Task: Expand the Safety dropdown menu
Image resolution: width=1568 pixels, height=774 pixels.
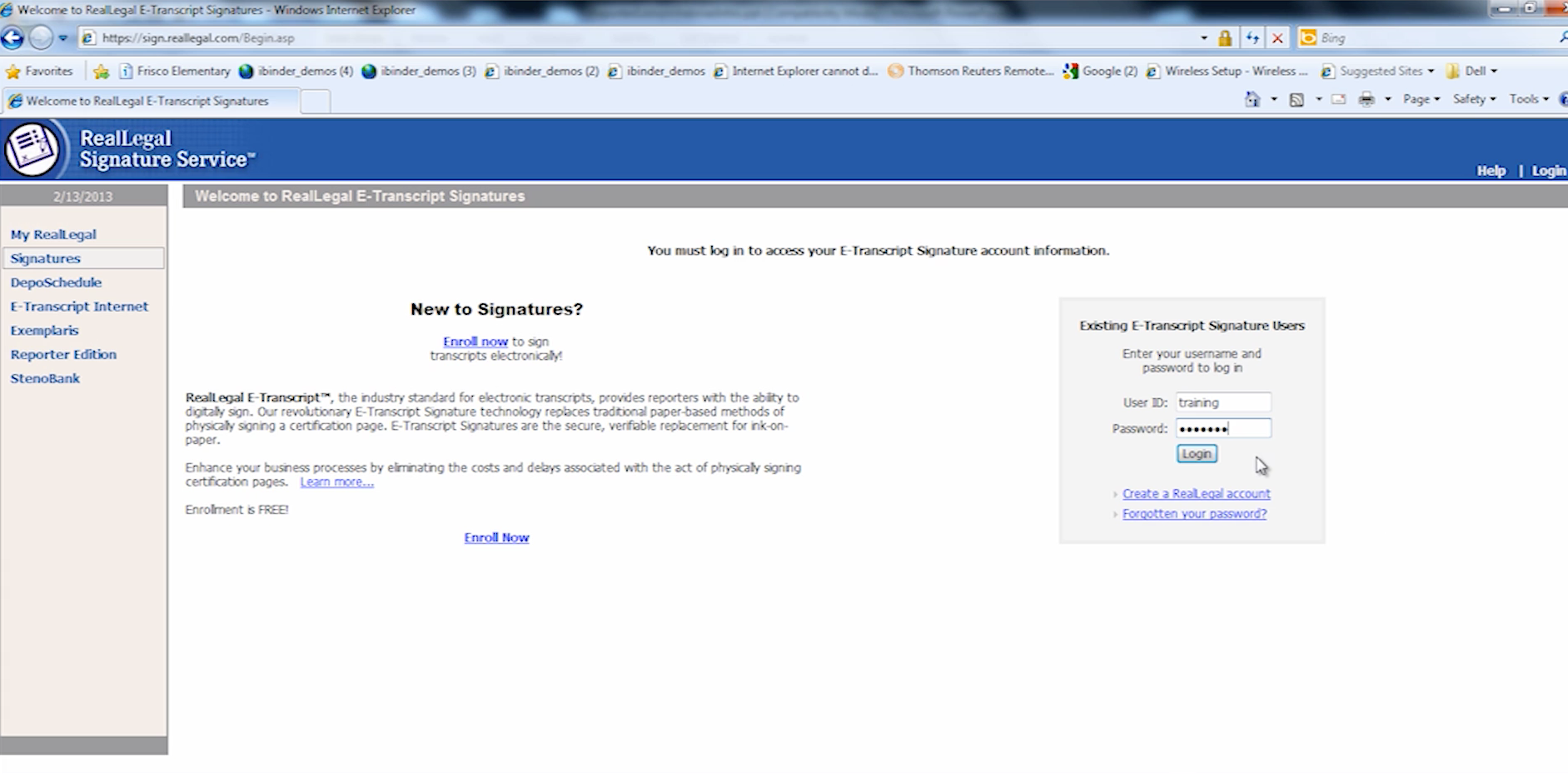Action: tap(1473, 99)
